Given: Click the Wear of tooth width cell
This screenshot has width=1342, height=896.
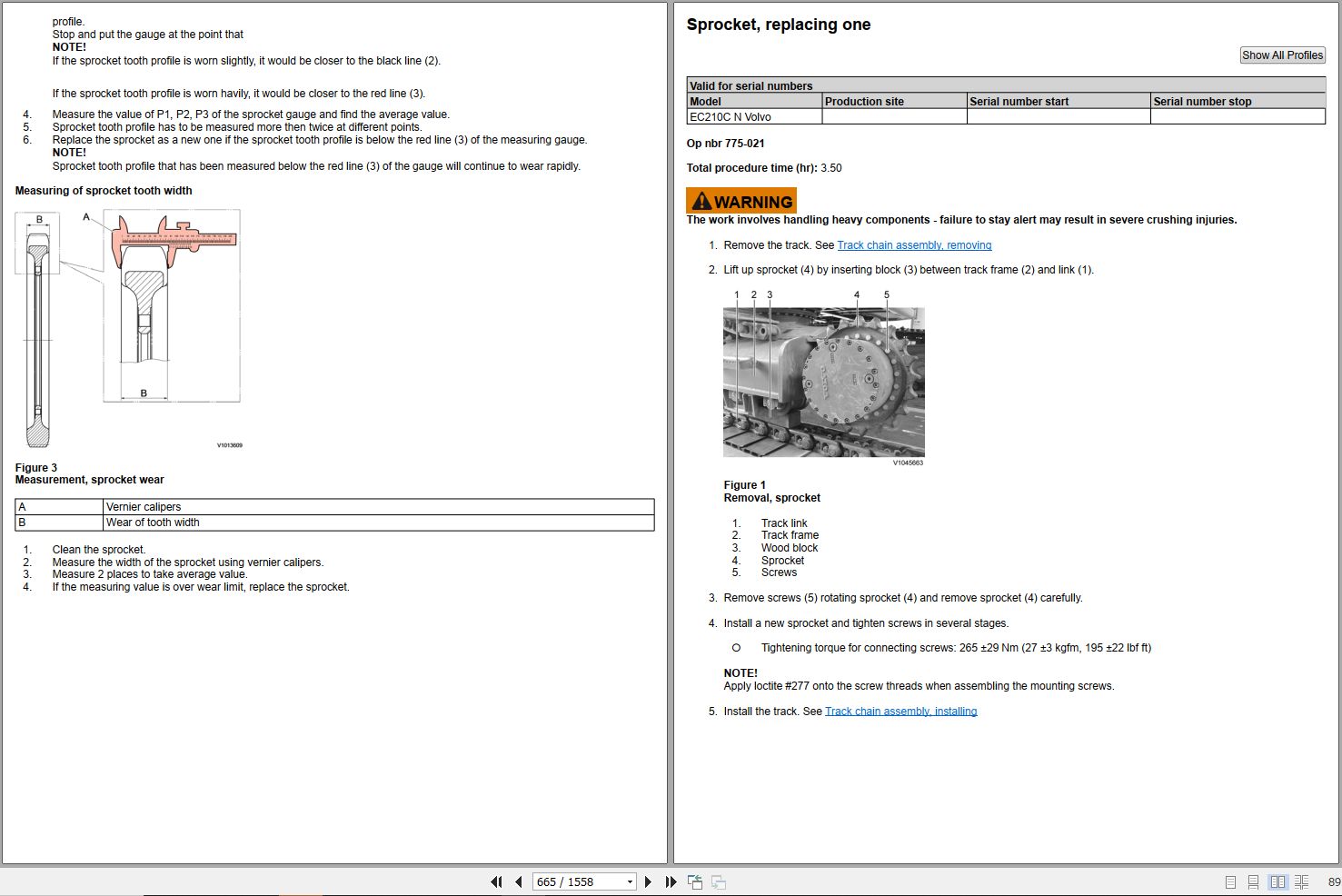Looking at the screenshot, I should (379, 523).
